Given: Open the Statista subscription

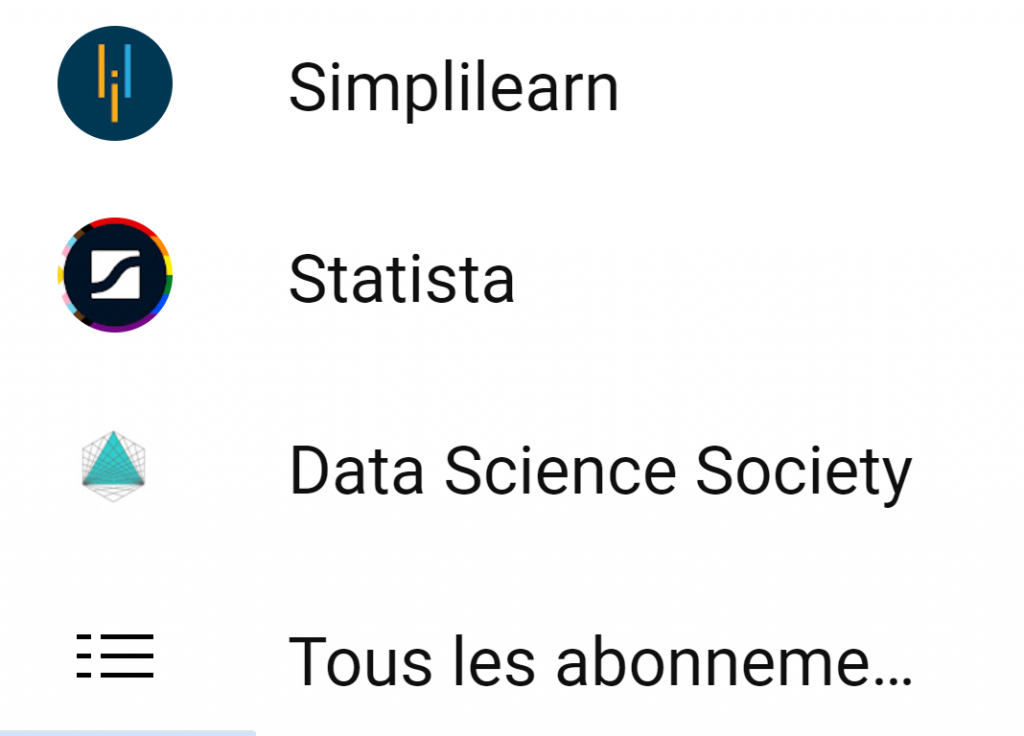Looking at the screenshot, I should [401, 279].
